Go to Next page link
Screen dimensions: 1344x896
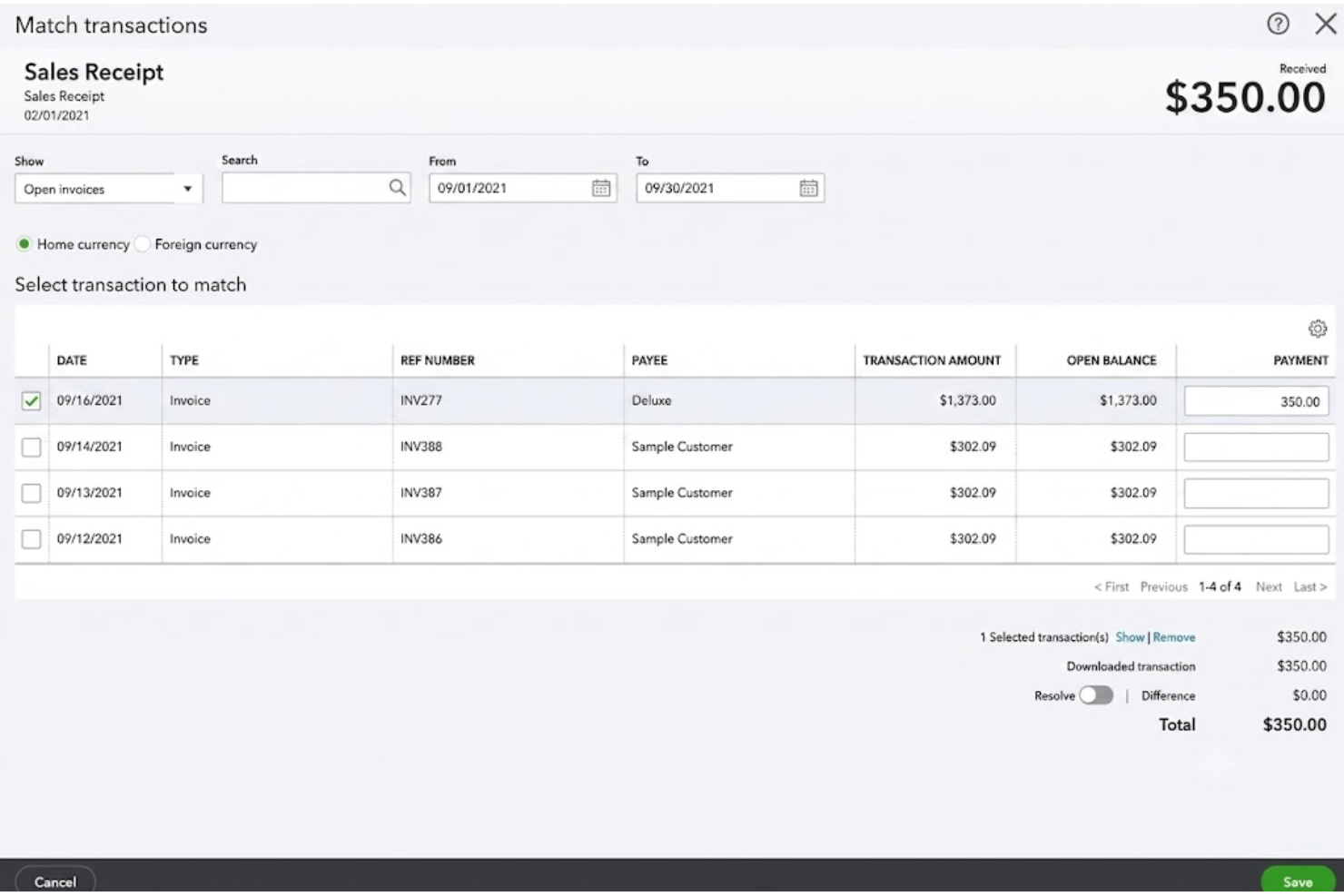(1269, 587)
